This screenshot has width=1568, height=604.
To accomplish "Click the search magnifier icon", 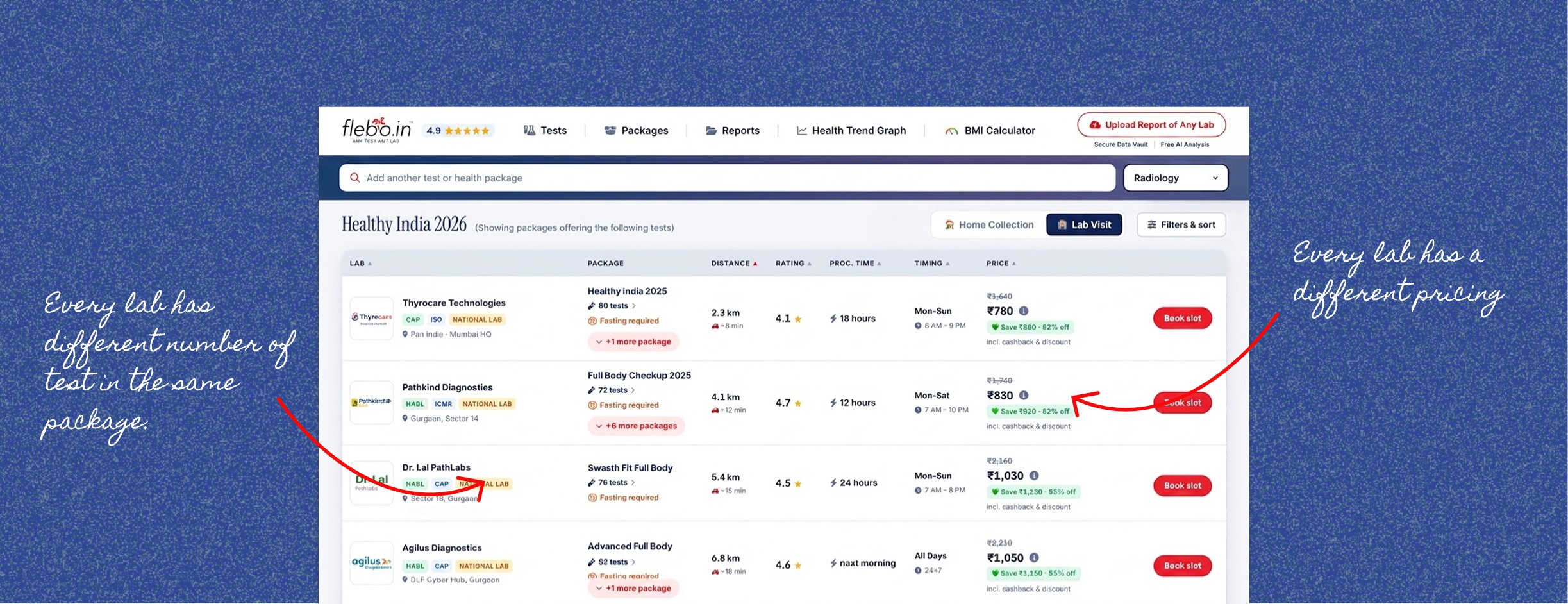I will coord(354,178).
